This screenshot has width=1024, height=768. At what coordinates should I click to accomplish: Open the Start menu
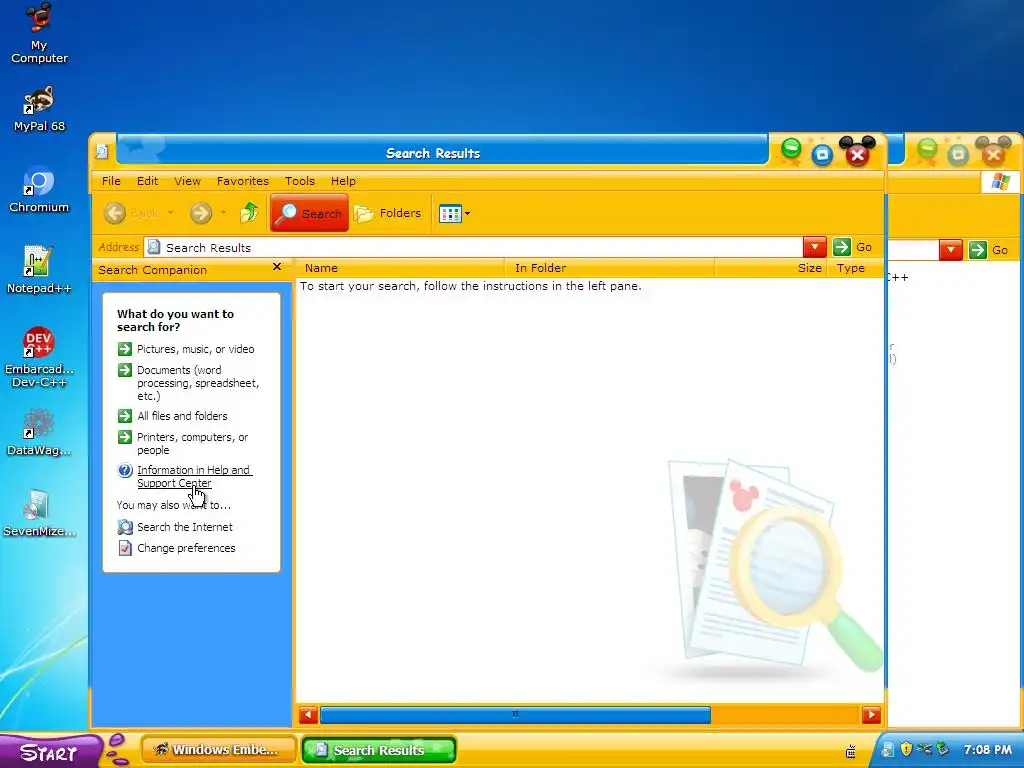point(50,752)
